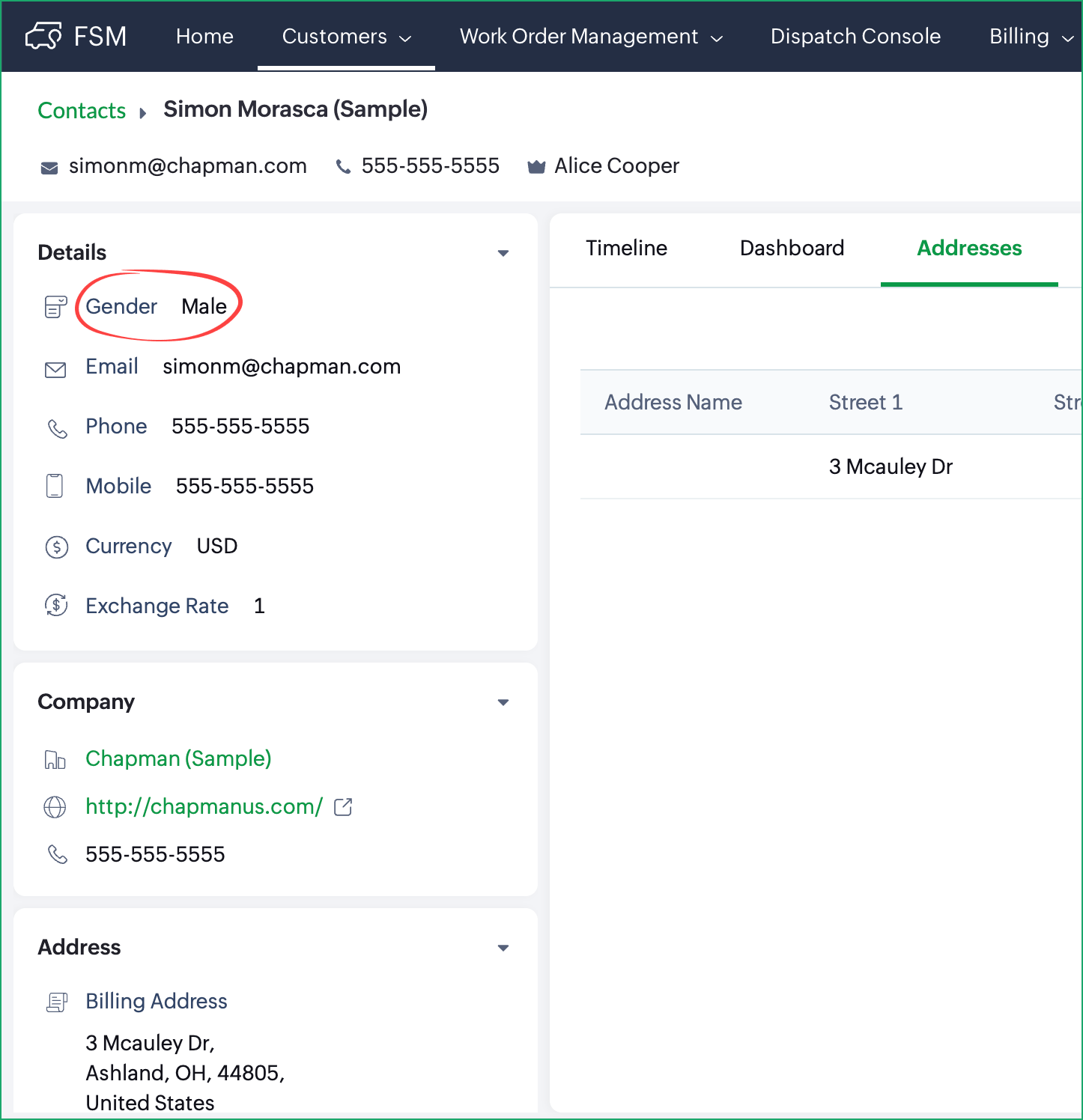The width and height of the screenshot is (1083, 1120).
Task: Collapse the Address section arrow
Action: 503,948
